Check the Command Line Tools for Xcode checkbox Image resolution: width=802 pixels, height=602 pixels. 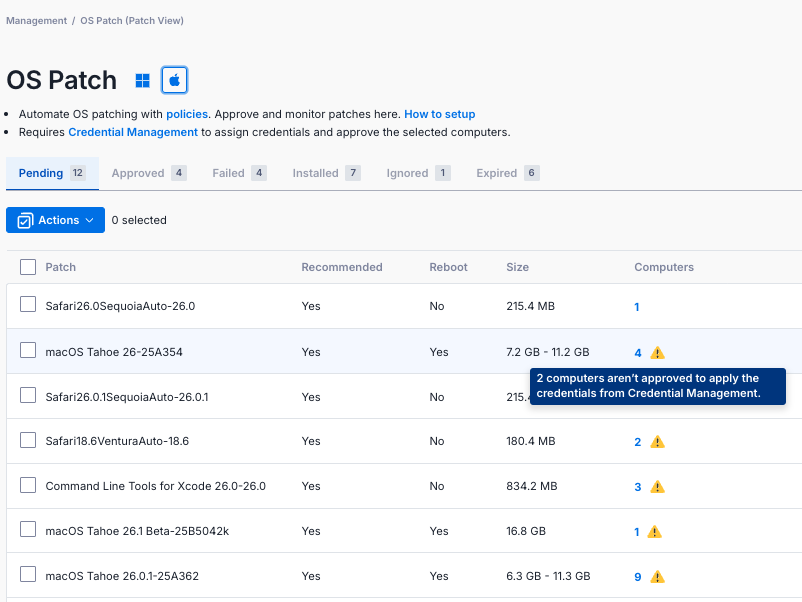(28, 485)
